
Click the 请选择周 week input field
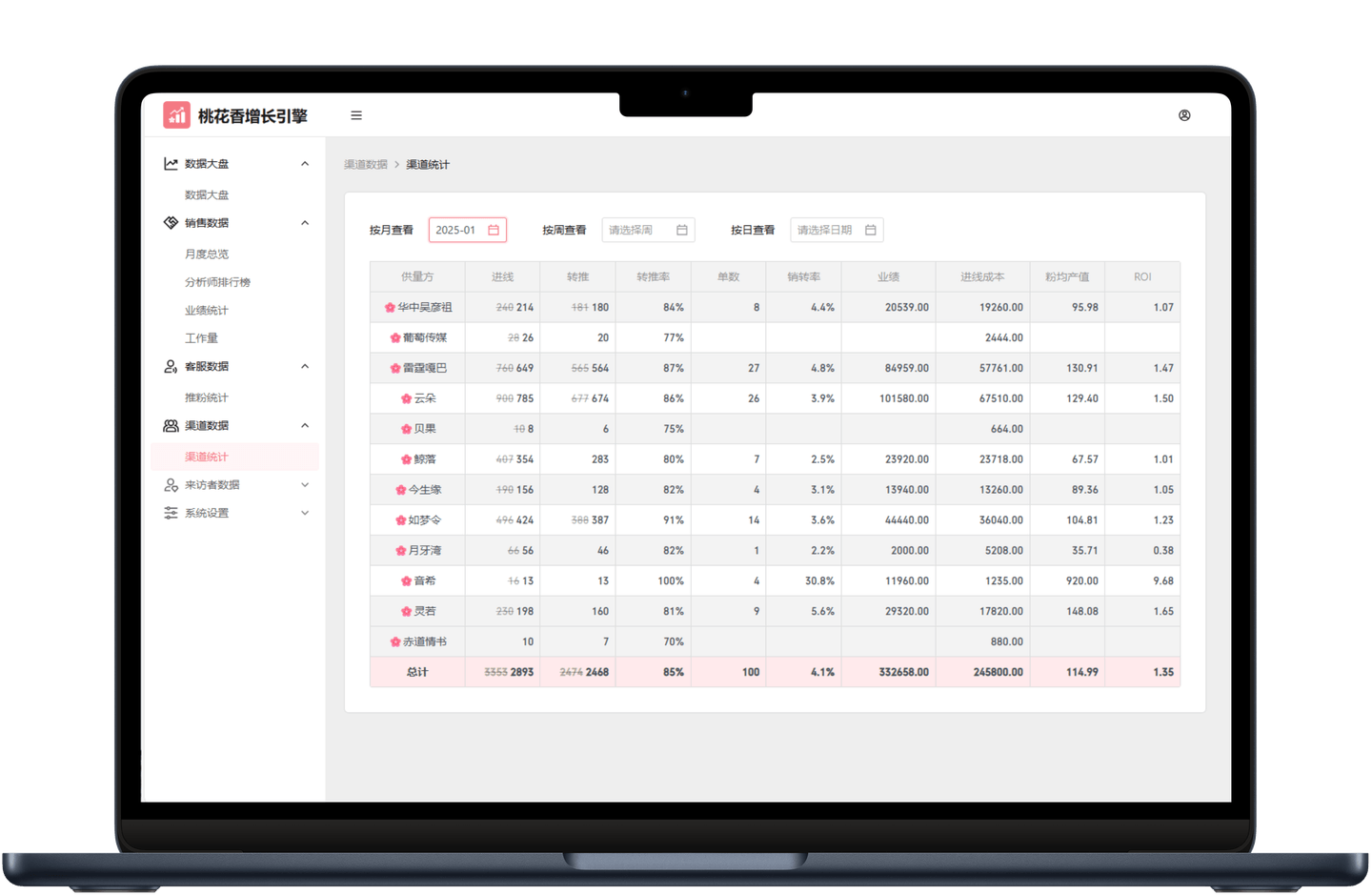coord(649,230)
